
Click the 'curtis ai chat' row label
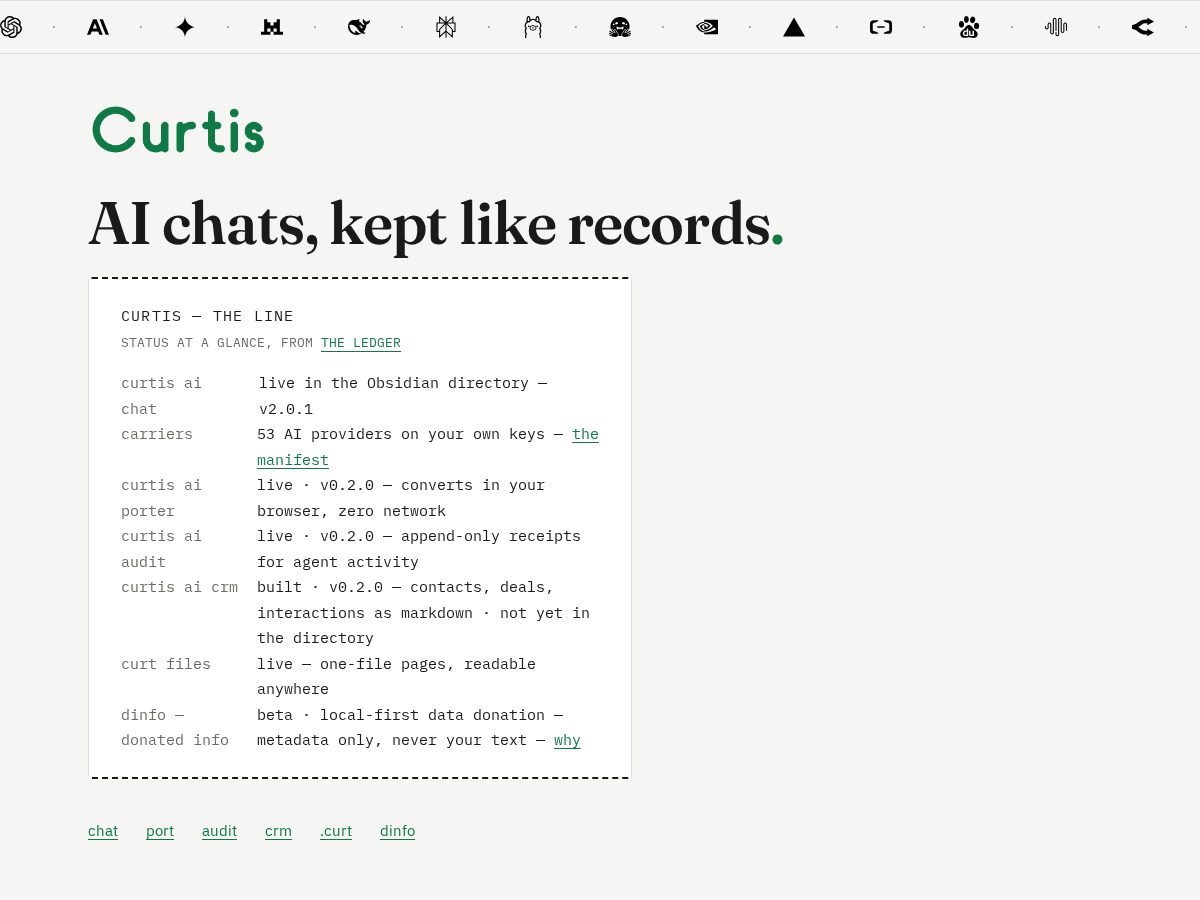click(161, 396)
